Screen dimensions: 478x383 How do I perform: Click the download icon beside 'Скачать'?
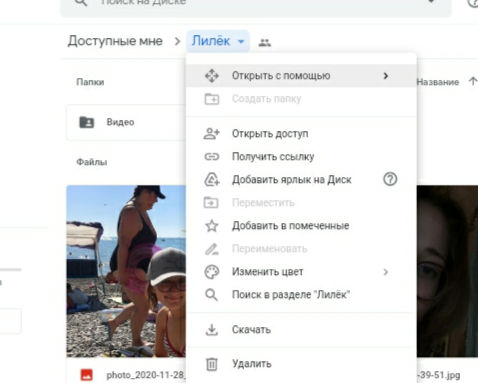(212, 330)
